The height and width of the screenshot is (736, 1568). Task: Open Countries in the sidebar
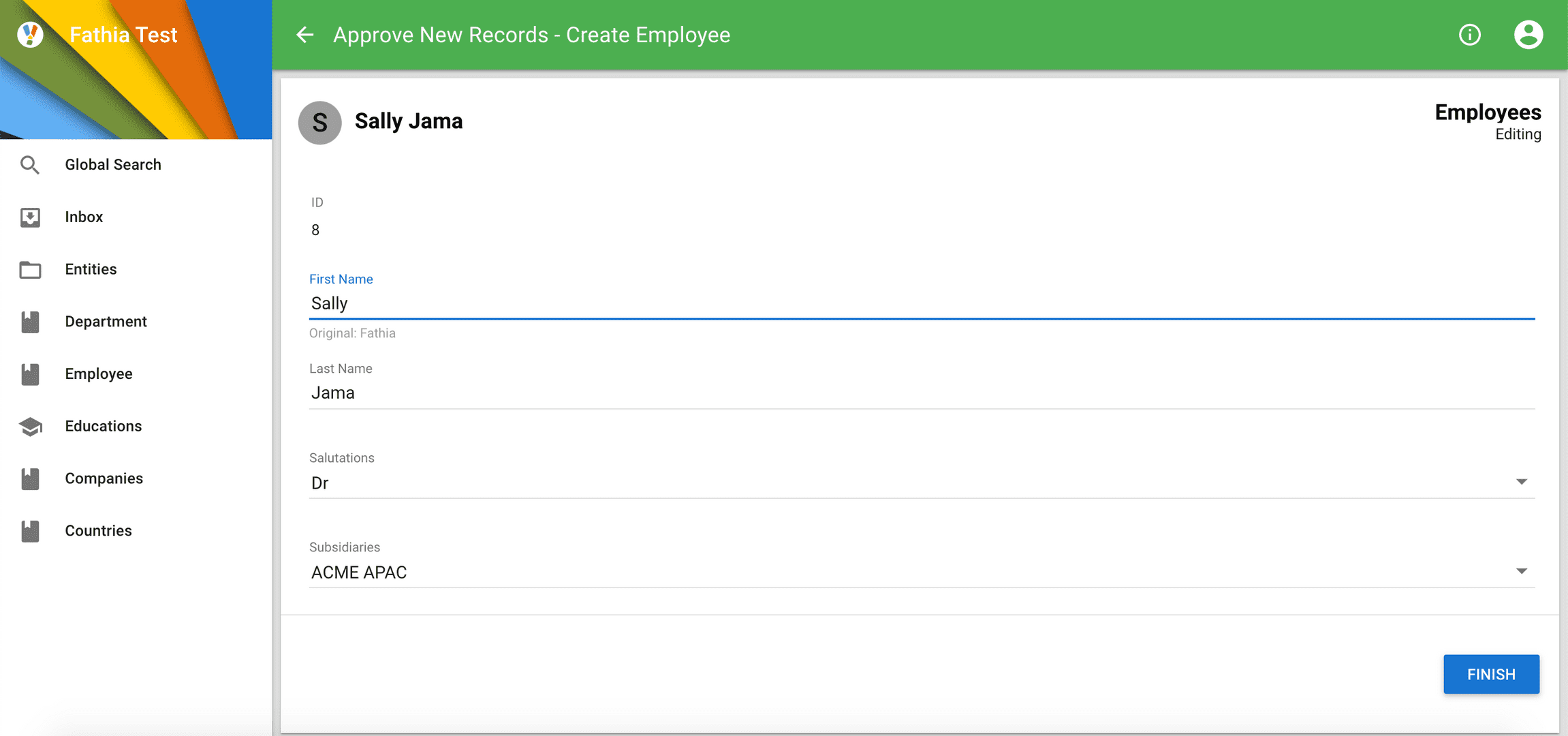(x=136, y=531)
